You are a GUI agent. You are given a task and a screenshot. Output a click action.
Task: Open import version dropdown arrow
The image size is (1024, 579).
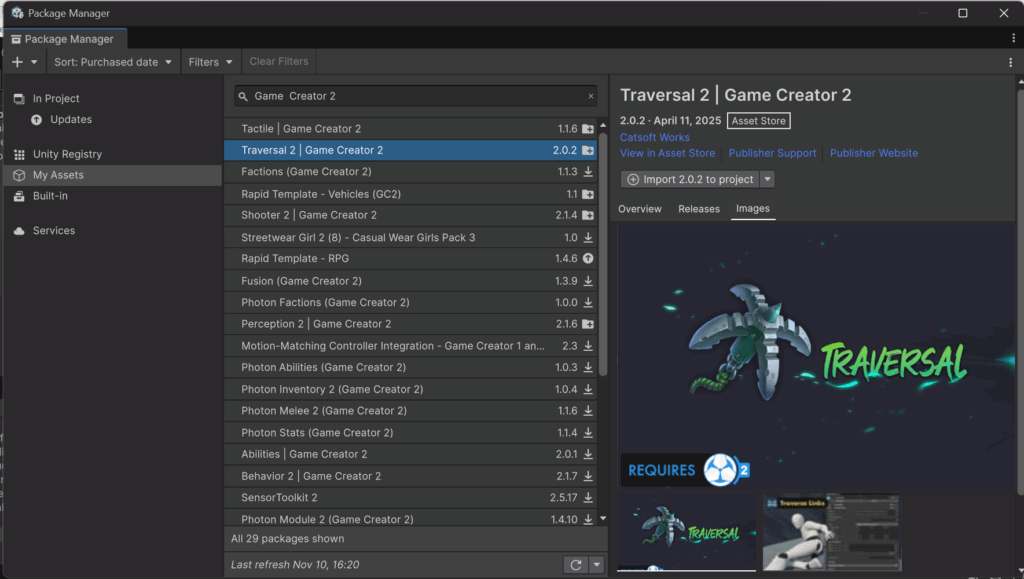pyautogui.click(x=767, y=180)
